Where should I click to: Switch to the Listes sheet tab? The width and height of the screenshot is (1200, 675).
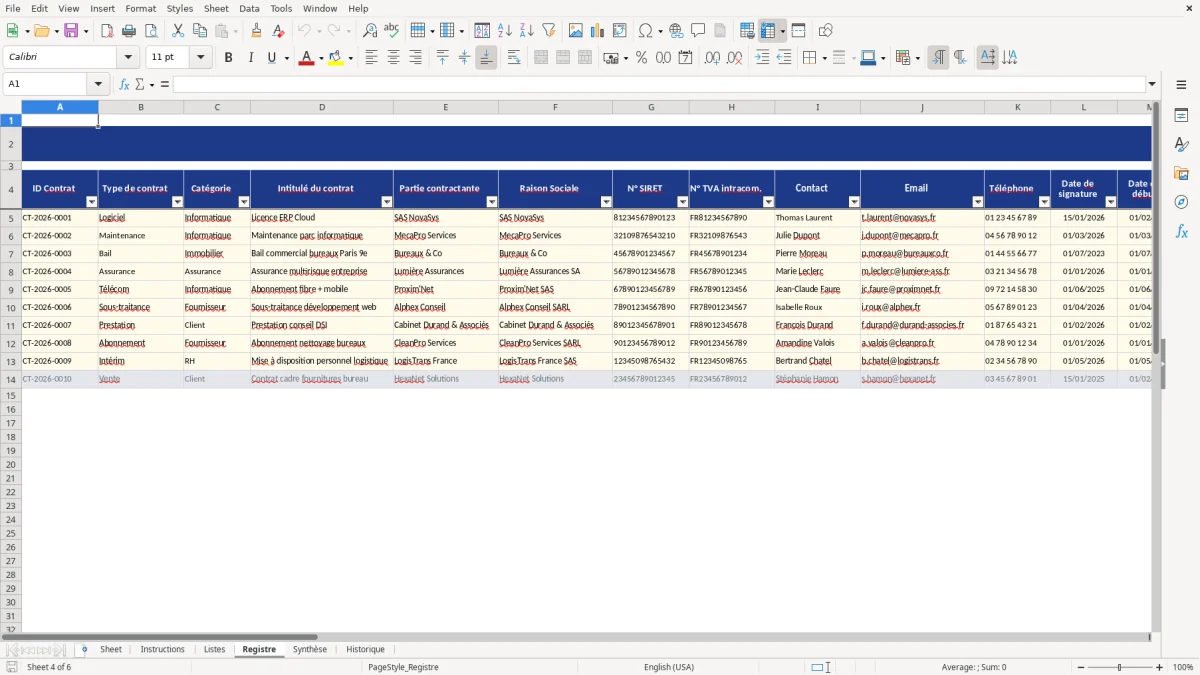click(x=214, y=650)
